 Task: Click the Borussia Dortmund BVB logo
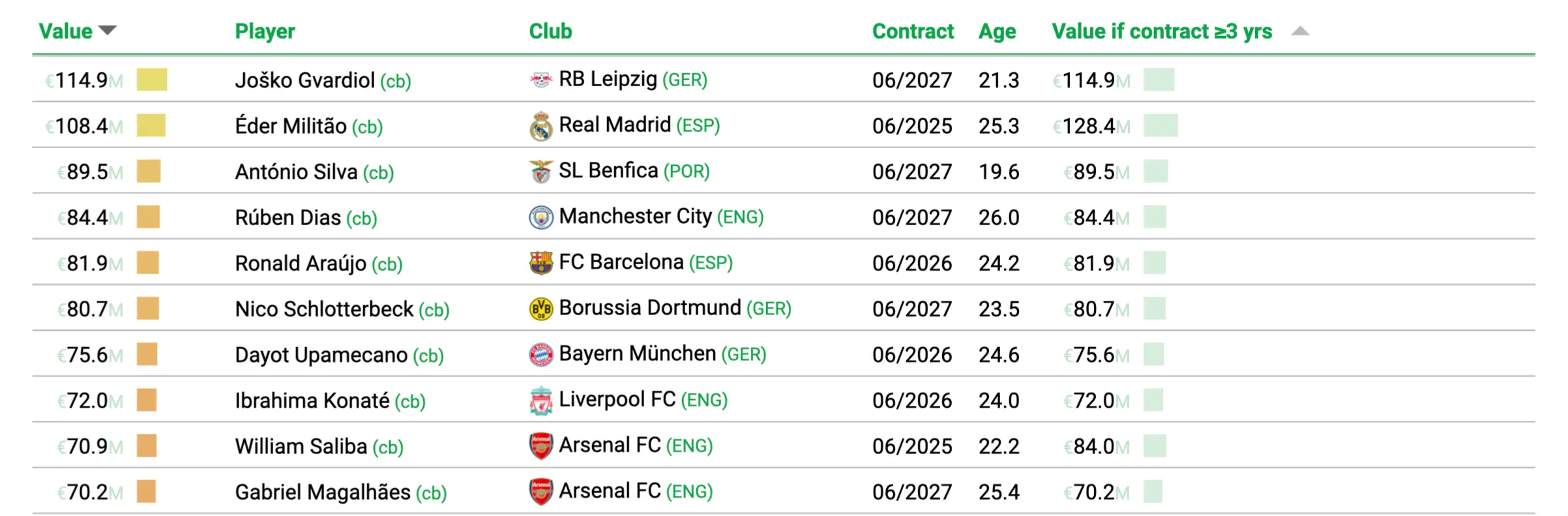pyautogui.click(x=540, y=309)
